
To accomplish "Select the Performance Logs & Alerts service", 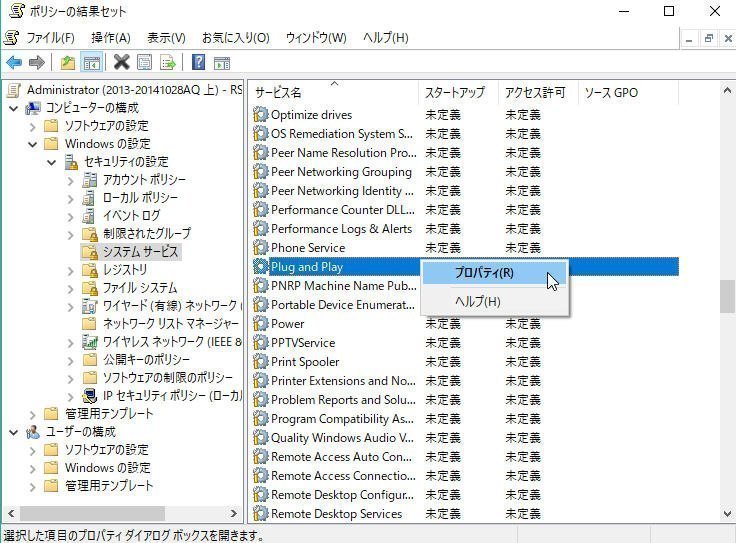I will (x=341, y=229).
